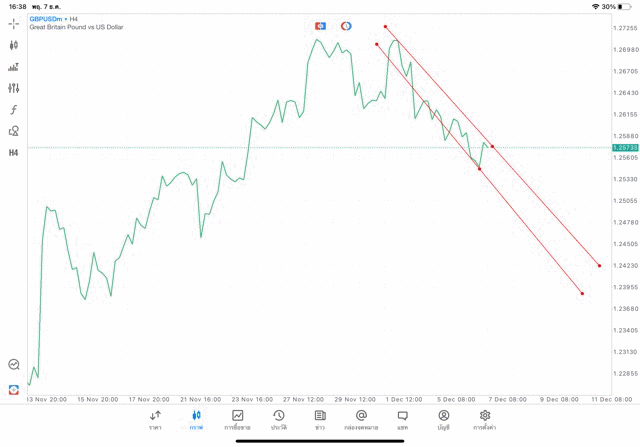Switch to the Quotes (ราคา) tab
Screen dimensions: 640x447
click(155, 419)
